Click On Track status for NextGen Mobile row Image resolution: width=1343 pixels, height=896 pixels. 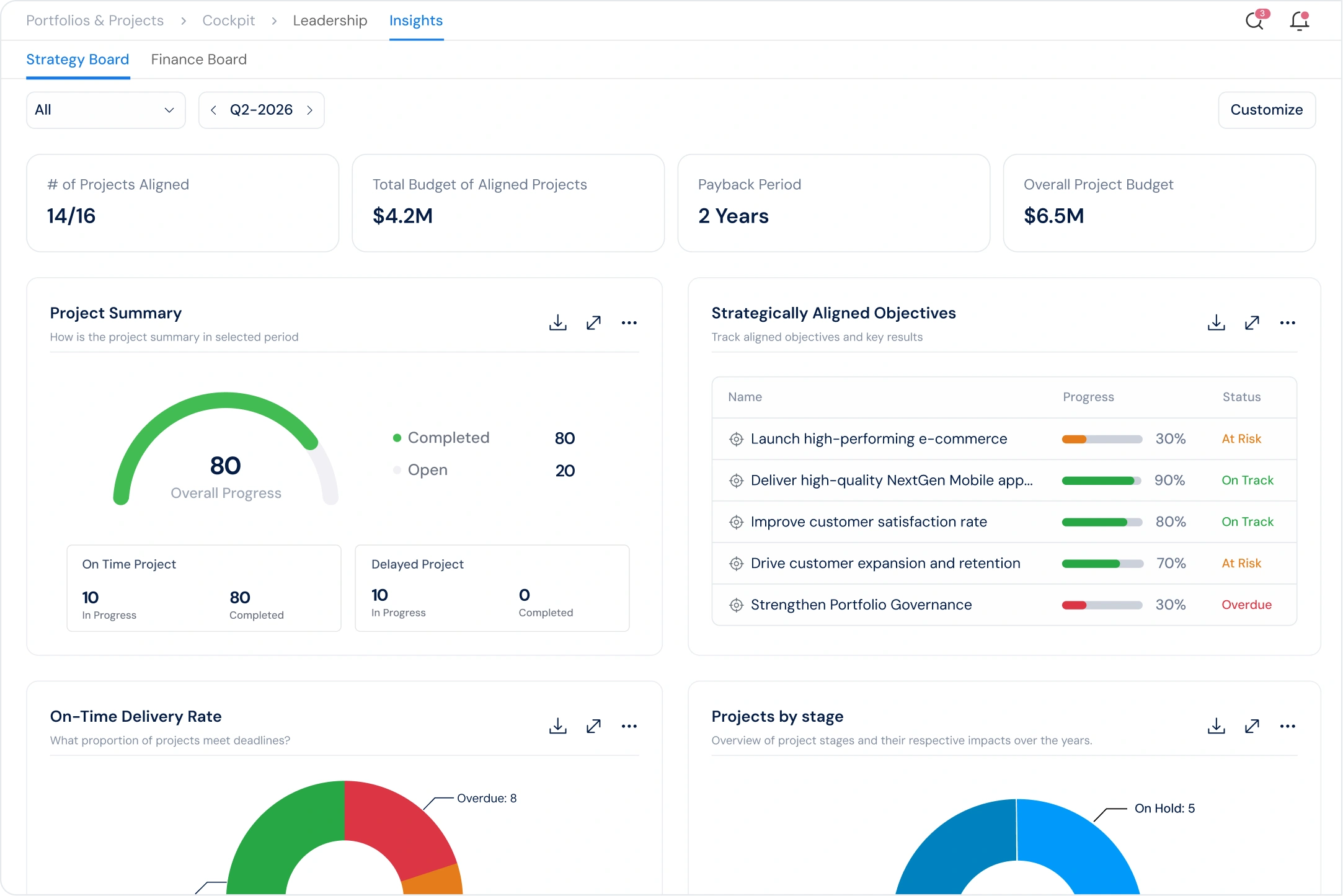[x=1248, y=481]
